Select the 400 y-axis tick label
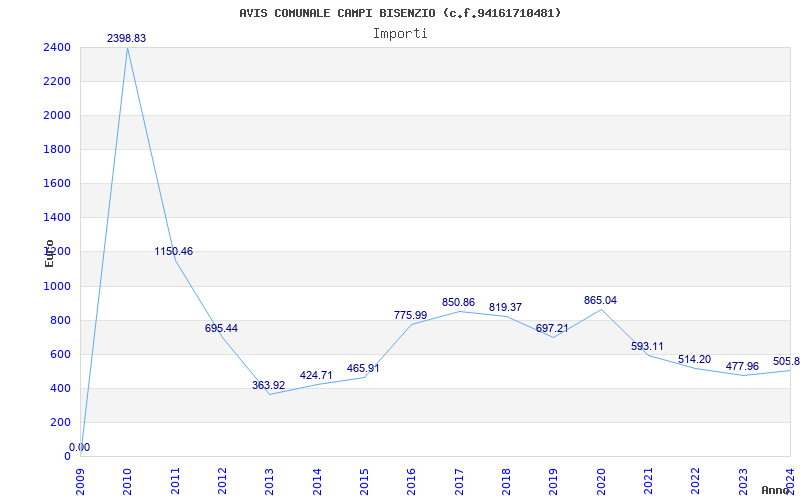The image size is (800, 500). coord(60,389)
